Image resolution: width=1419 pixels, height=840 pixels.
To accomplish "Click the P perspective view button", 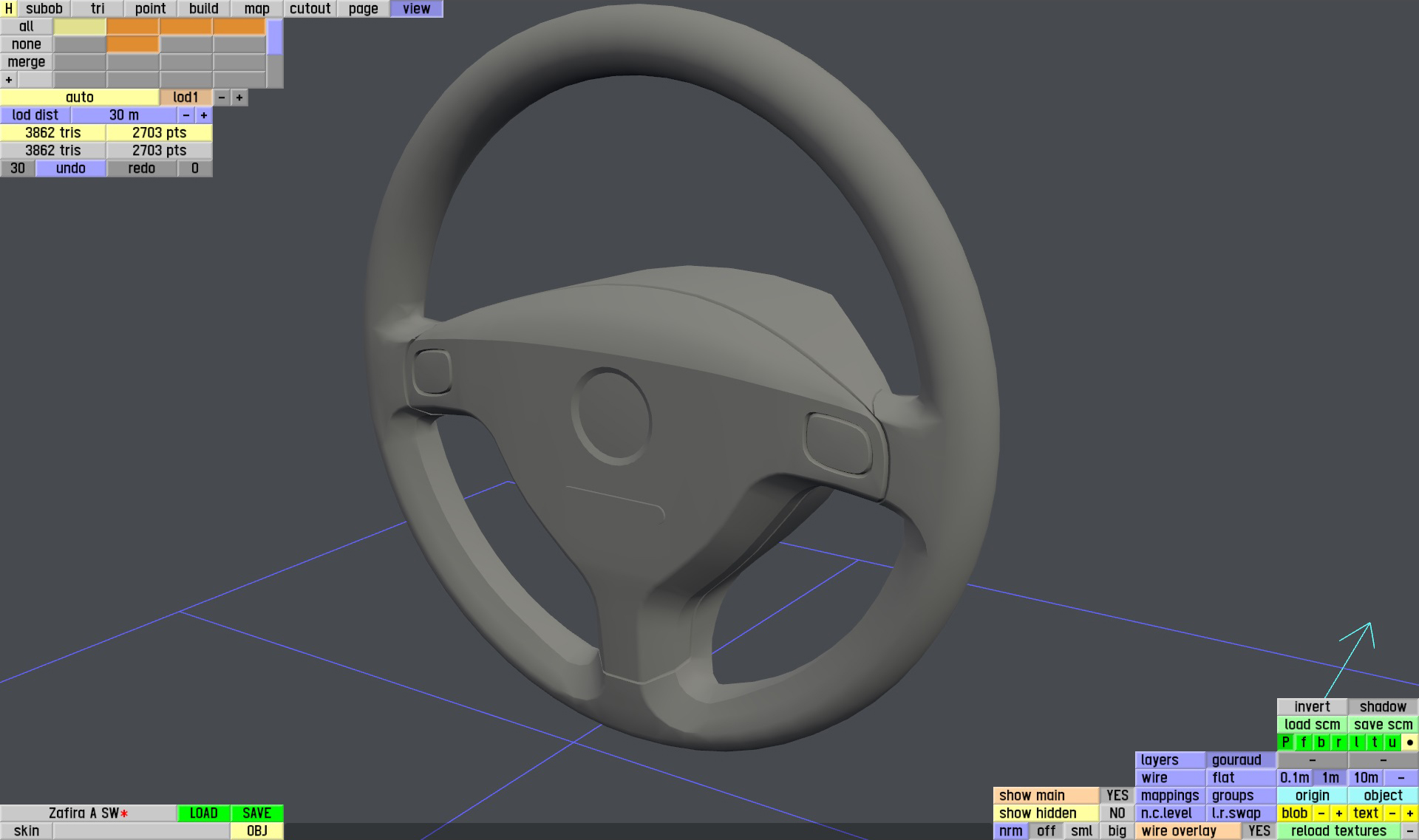I will point(1285,742).
